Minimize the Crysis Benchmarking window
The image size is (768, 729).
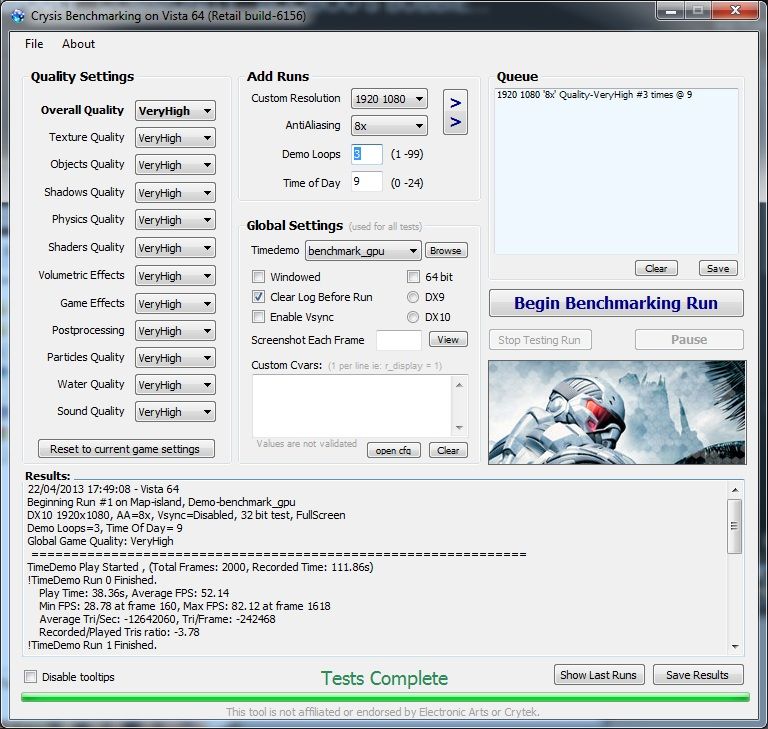671,11
